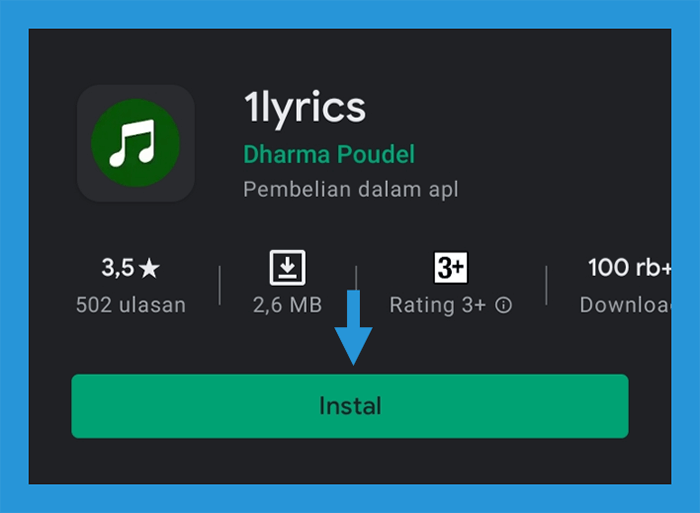The image size is (700, 513).
Task: Click the 3+ content rating badge
Action: [x=451, y=268]
